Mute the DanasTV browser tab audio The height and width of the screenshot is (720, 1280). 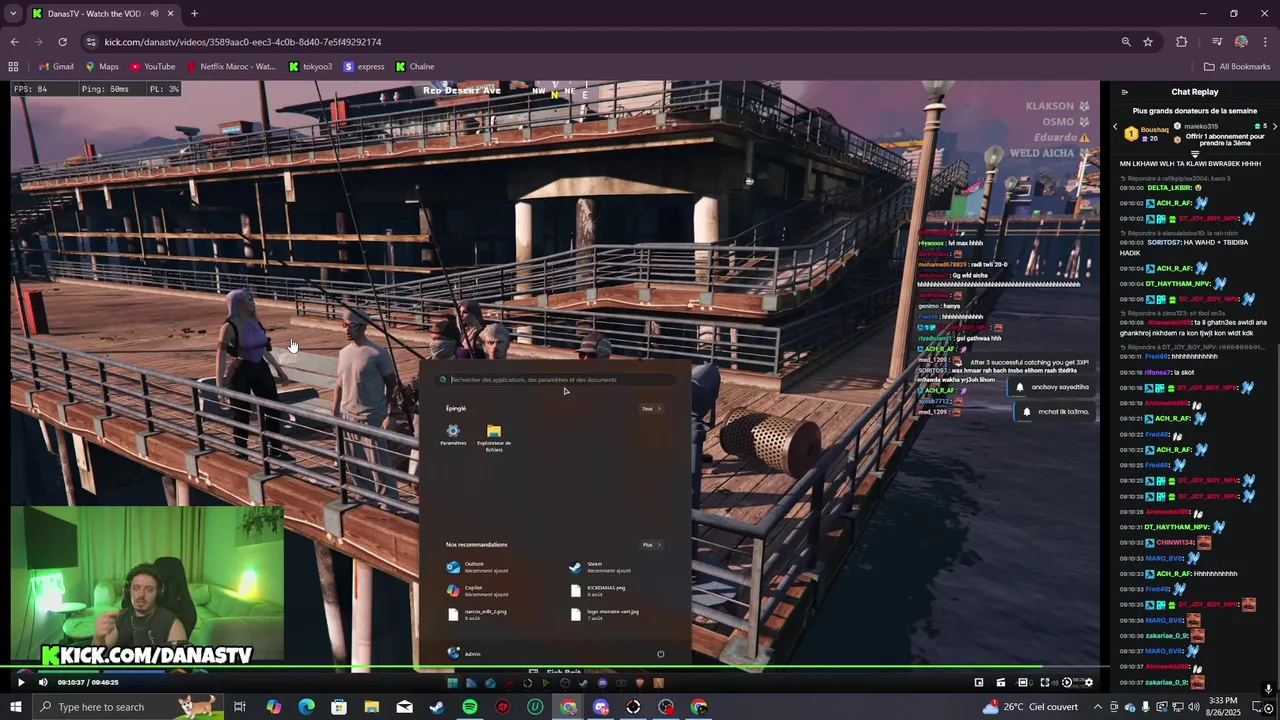pos(154,14)
